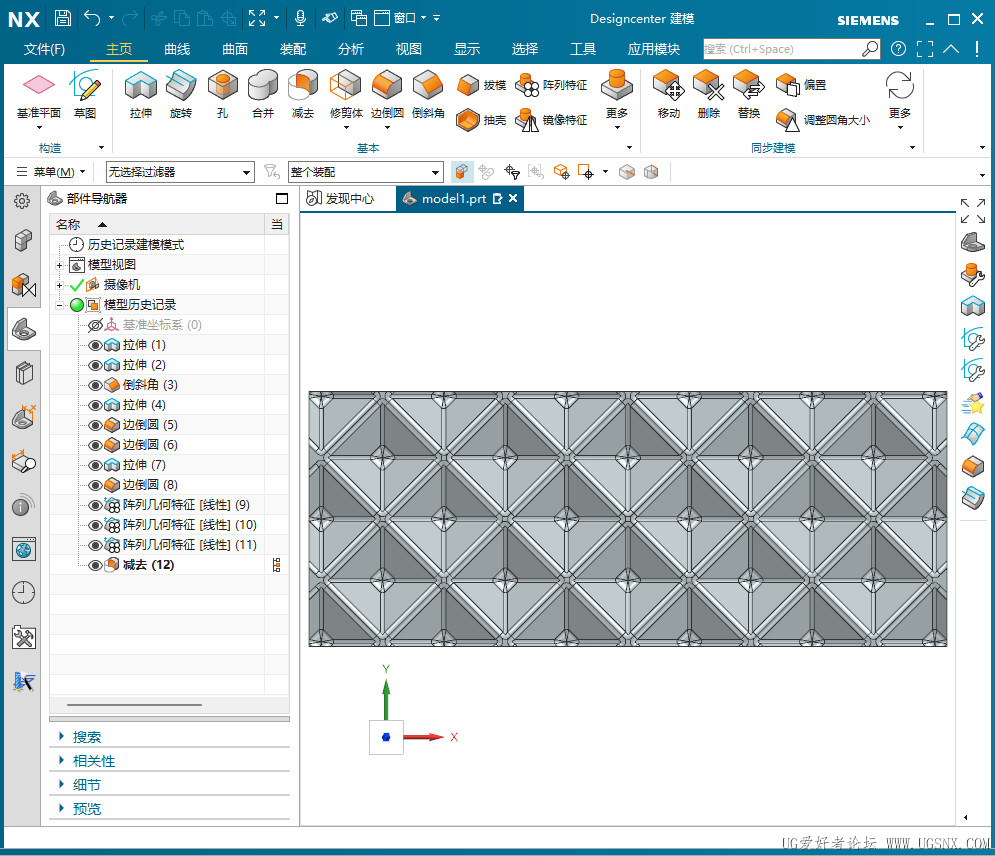
Task: Open the 文件(F) menu
Action: 44,49
